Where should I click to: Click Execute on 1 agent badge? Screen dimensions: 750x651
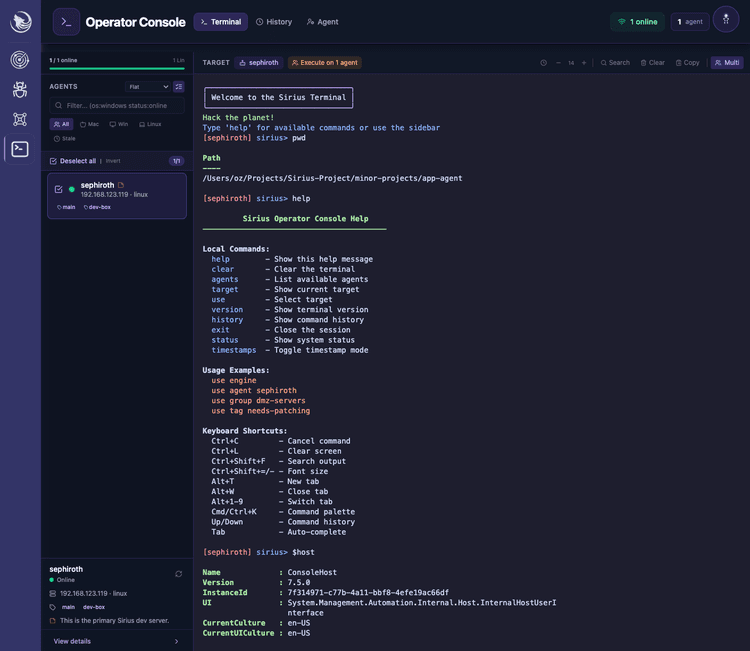pos(324,63)
